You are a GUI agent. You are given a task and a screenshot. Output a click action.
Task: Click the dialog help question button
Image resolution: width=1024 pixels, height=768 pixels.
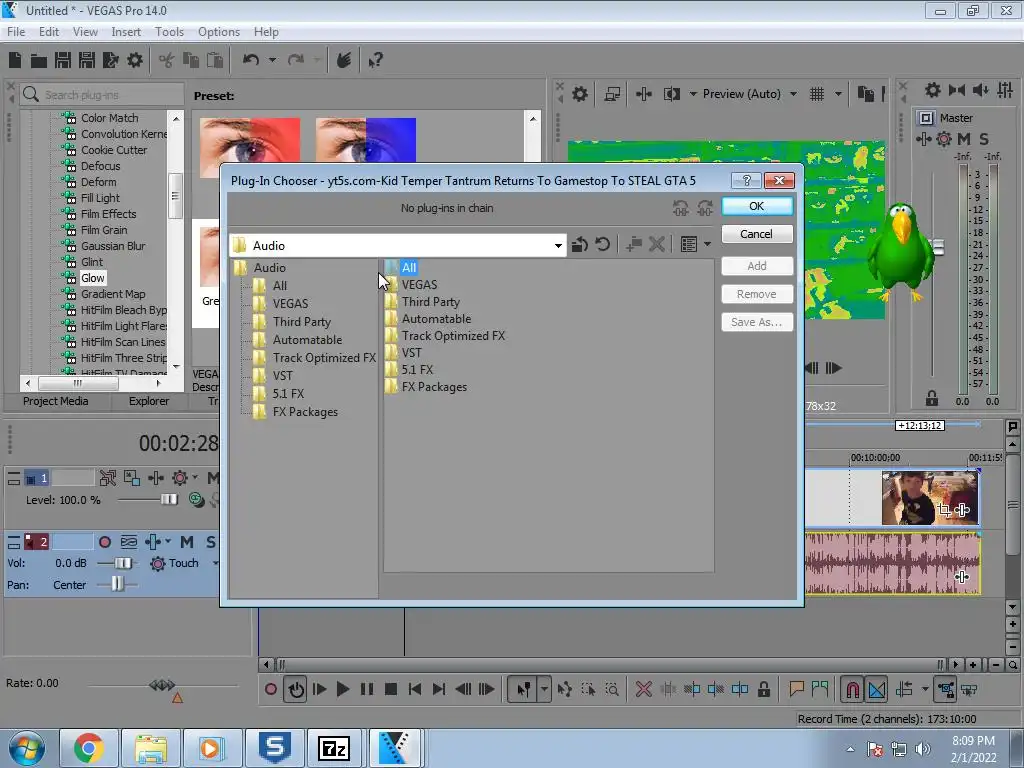746,180
